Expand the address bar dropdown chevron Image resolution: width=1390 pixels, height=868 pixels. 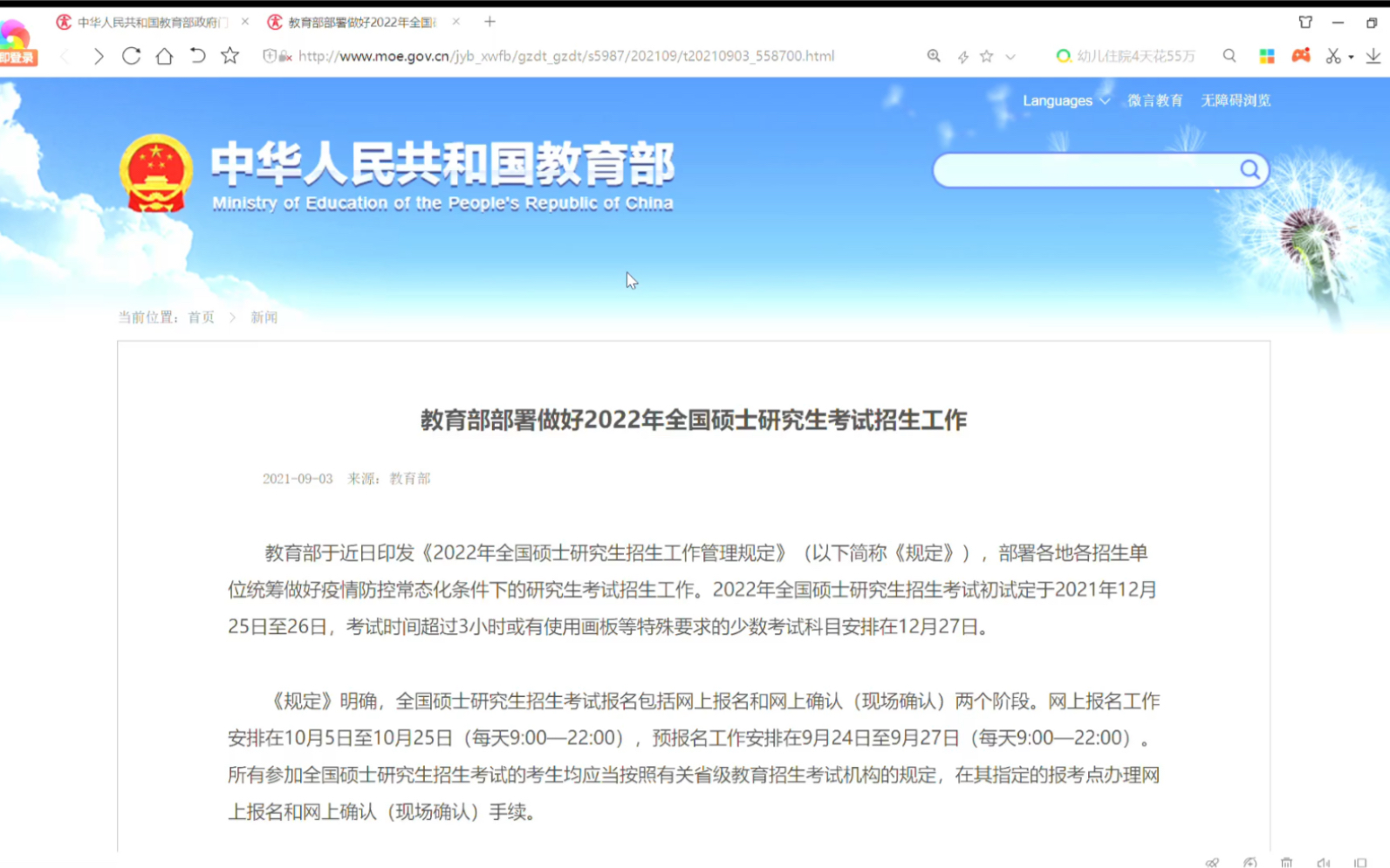click(1010, 57)
